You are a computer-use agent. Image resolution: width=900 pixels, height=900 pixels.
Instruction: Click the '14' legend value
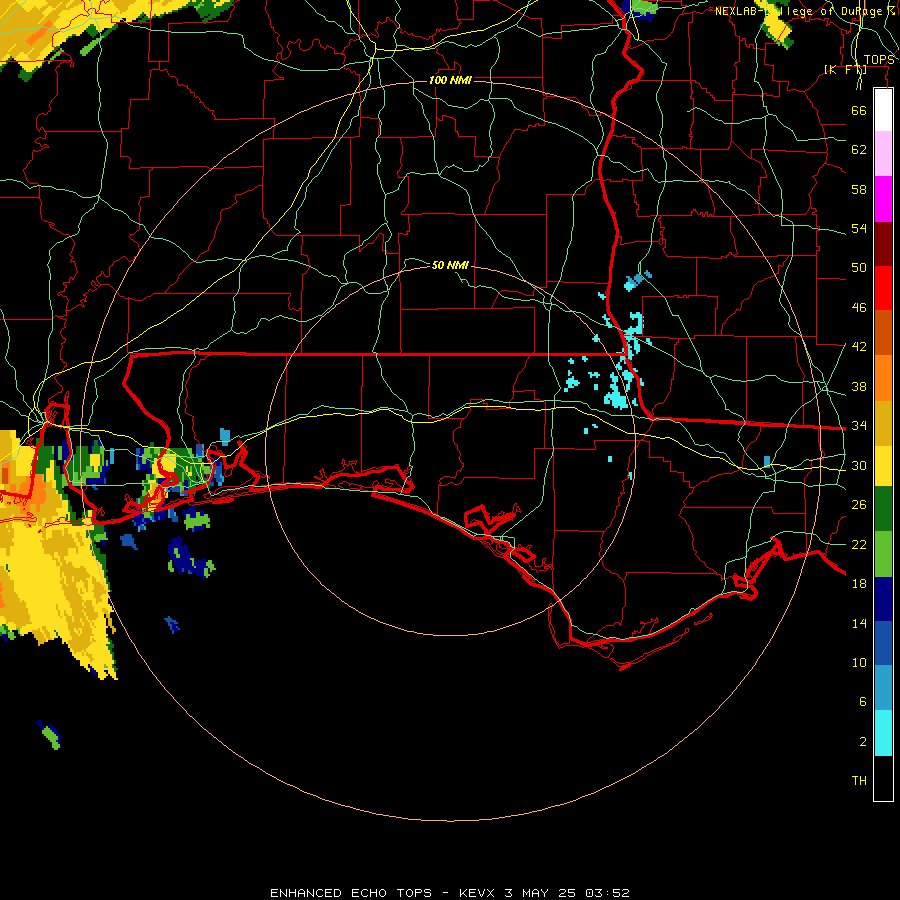point(859,623)
